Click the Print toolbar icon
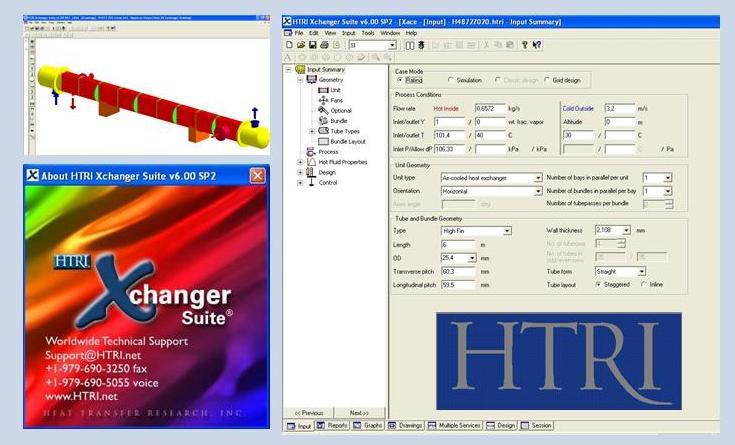735x445 pixels. (x=324, y=45)
